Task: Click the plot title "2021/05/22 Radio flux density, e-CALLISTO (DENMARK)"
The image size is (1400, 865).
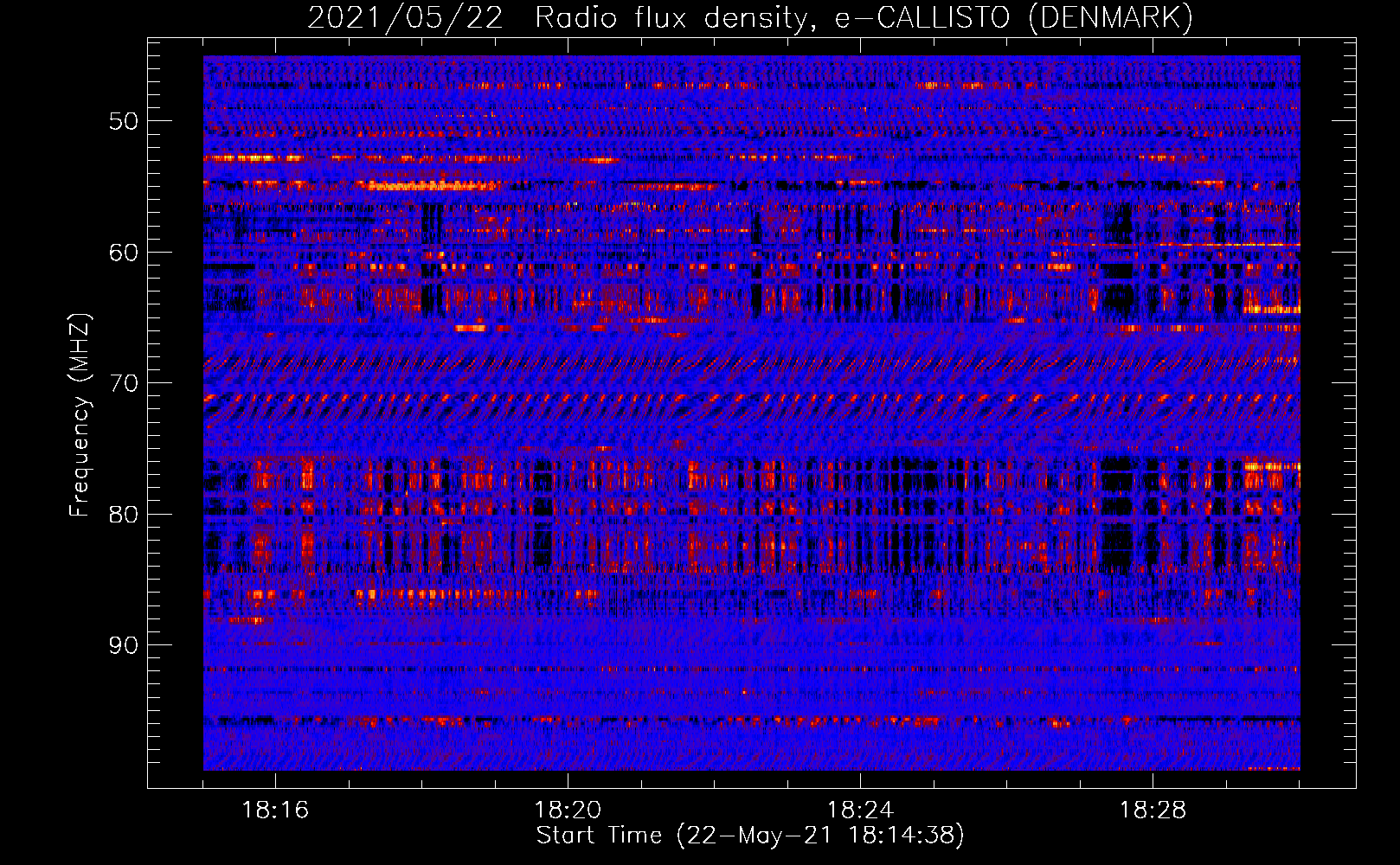Action: click(x=750, y=17)
